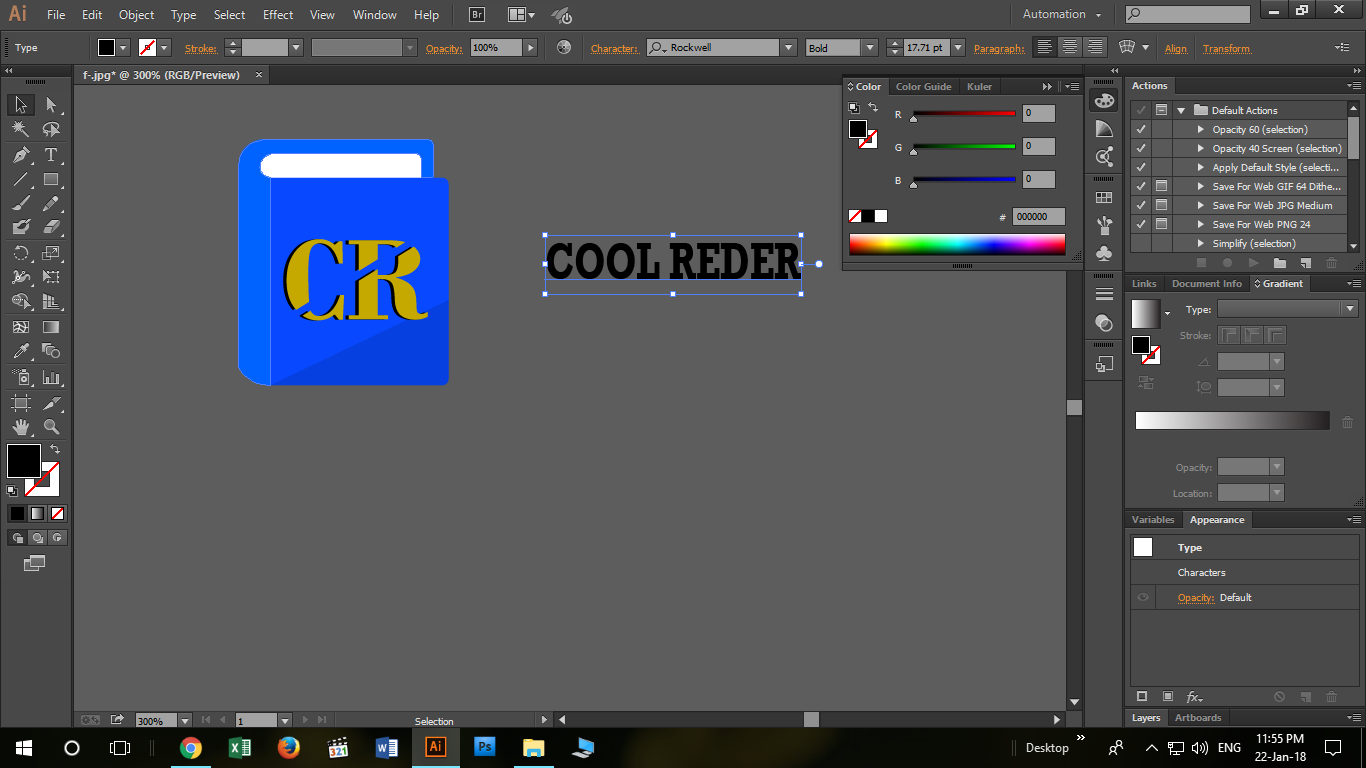
Task: Select the Paintbrush tool
Action: coord(20,204)
